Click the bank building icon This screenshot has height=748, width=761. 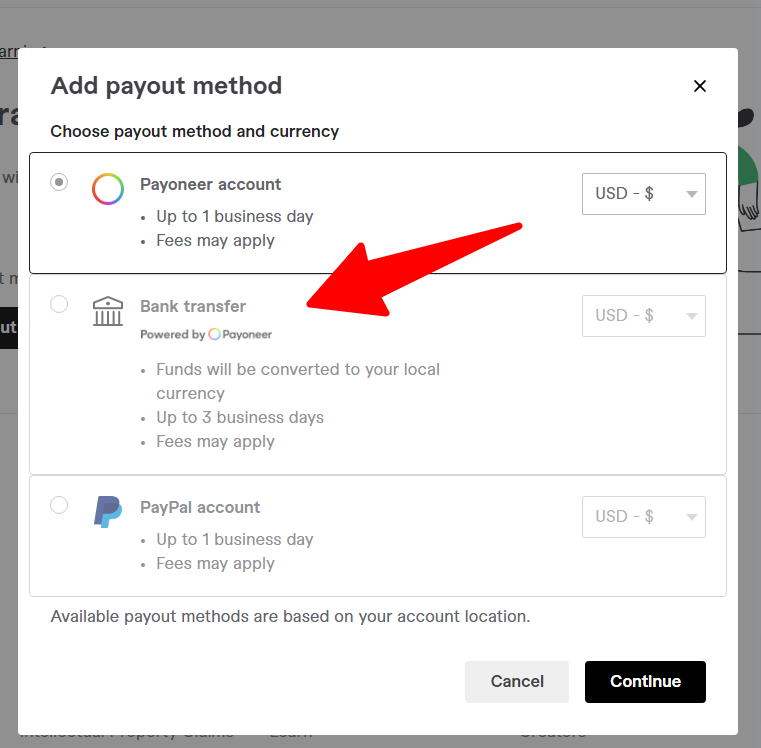(x=108, y=311)
